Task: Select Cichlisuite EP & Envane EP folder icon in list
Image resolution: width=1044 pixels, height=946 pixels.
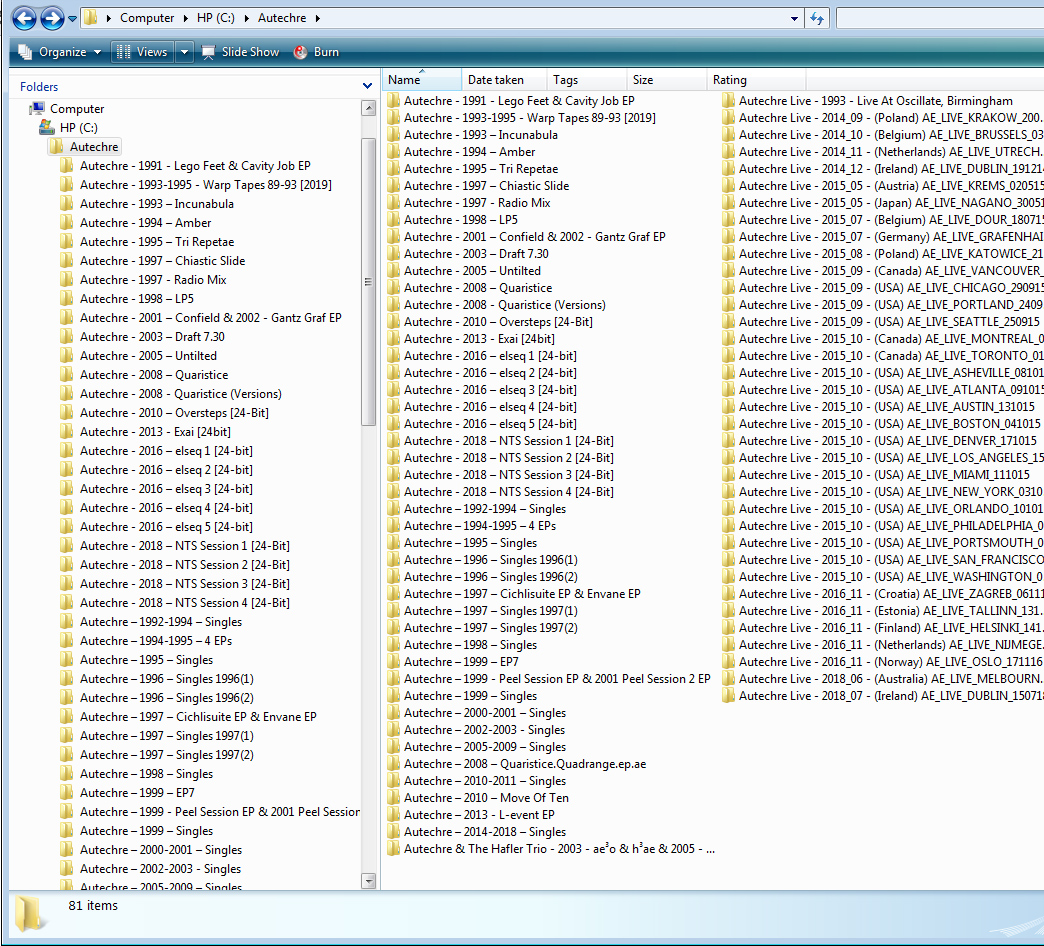Action: (393, 593)
